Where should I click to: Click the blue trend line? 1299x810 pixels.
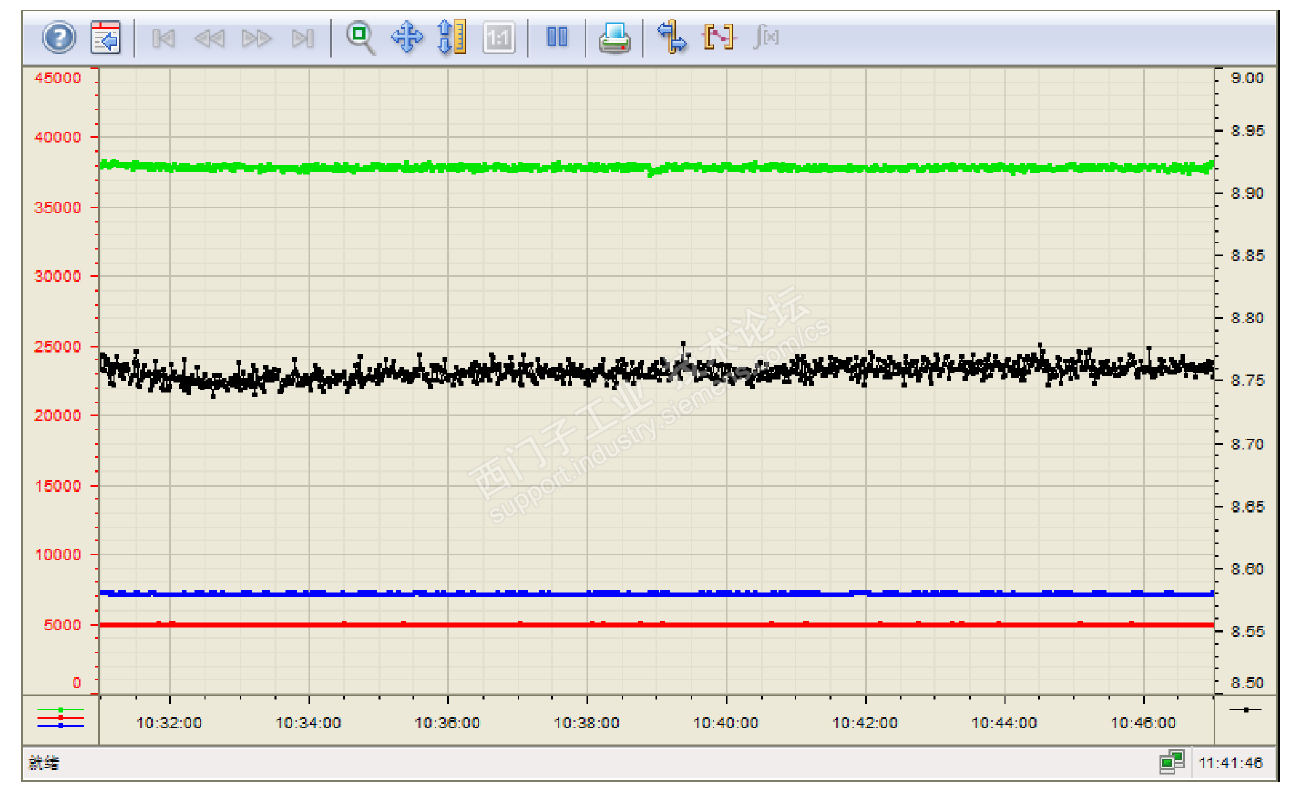(x=655, y=593)
